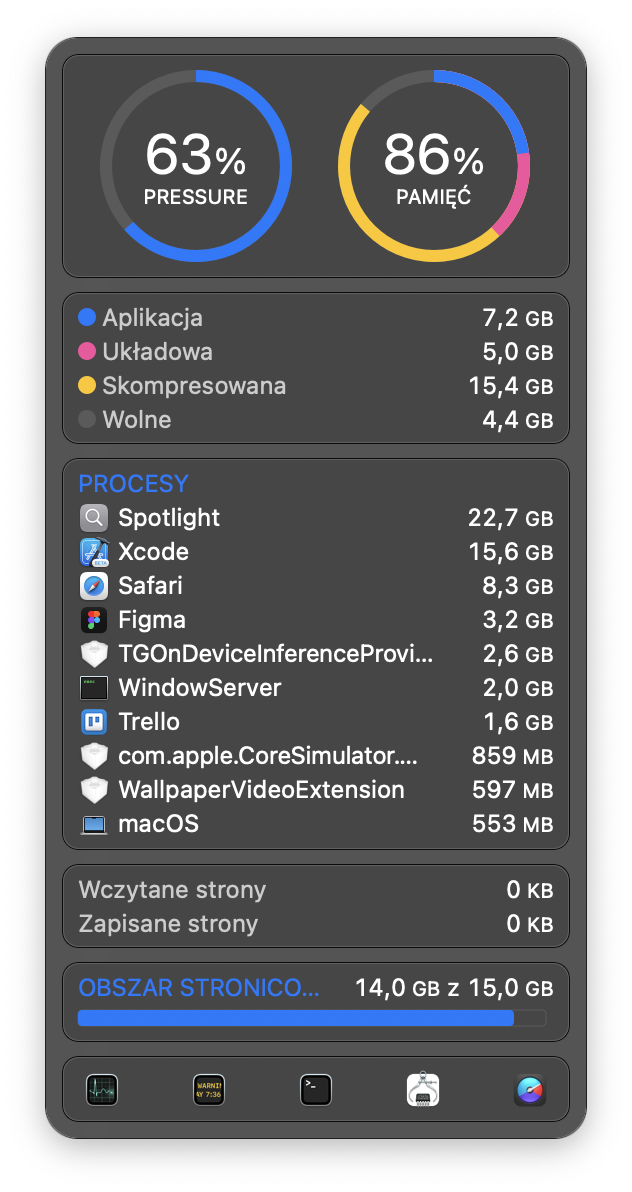Launch the Console app icon
Screen dimensions: 632x1192
tap(208, 1089)
